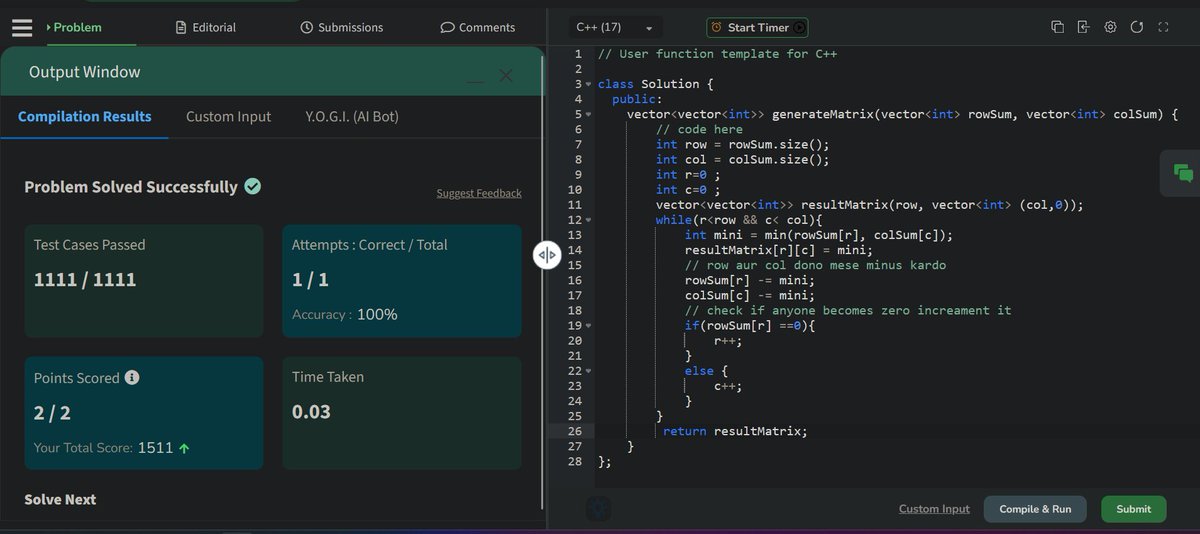Minimize the Output Window panel
Image resolution: width=1200 pixels, height=534 pixels.
tap(475, 80)
